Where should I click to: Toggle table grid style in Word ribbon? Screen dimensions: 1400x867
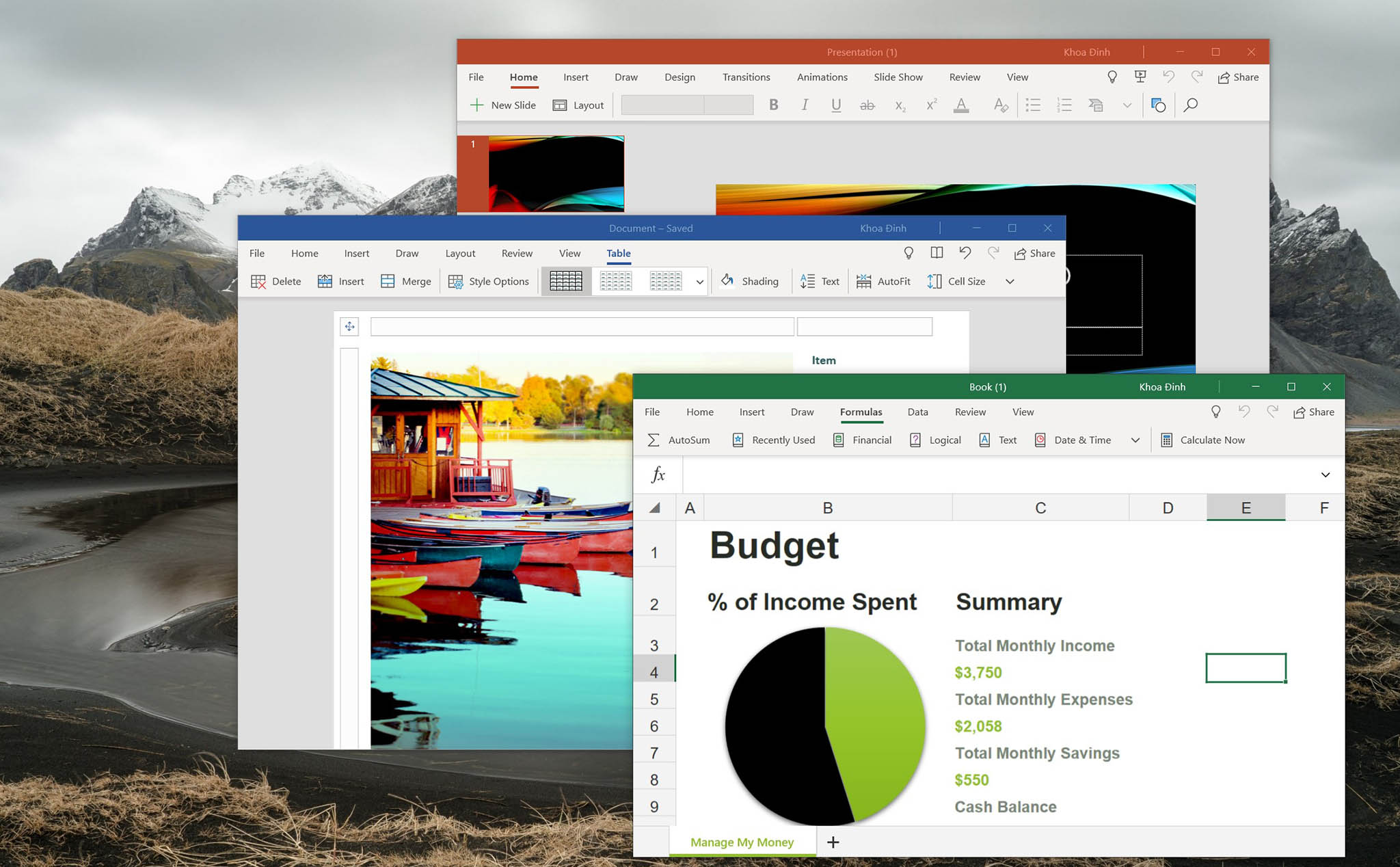tap(566, 281)
